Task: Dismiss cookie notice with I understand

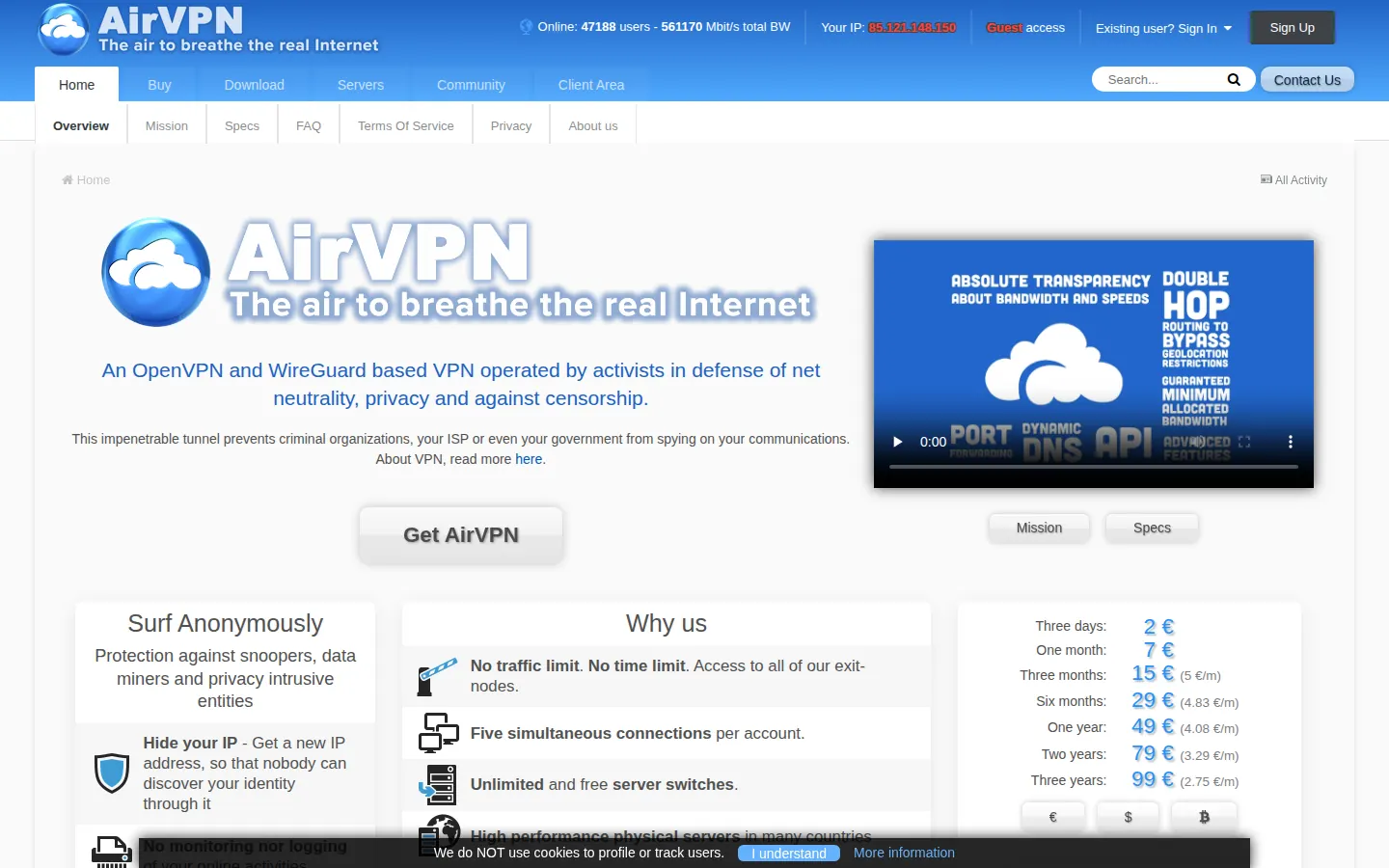Action: [789, 854]
